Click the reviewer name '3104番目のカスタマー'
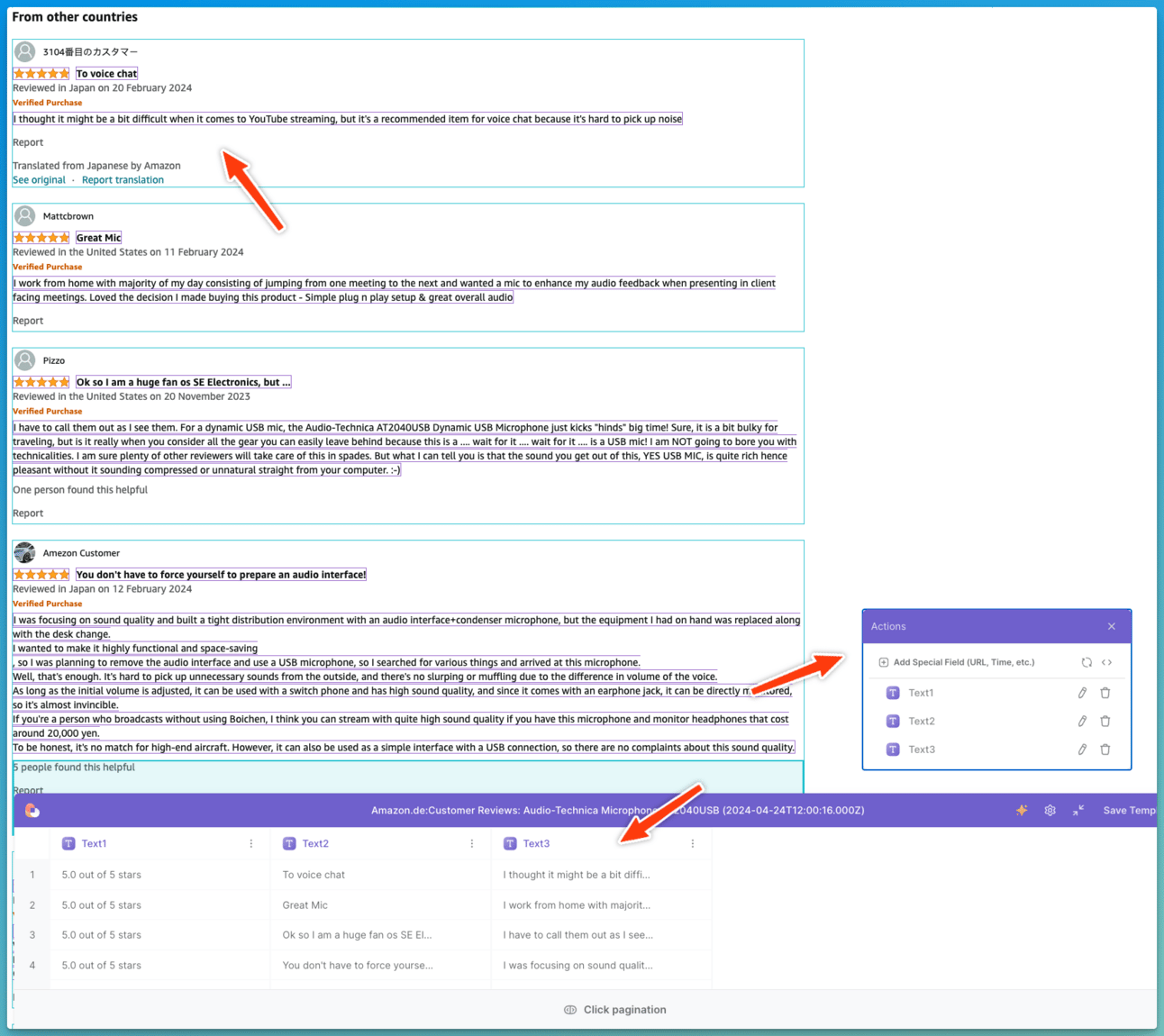1164x1036 pixels. pyautogui.click(x=90, y=52)
